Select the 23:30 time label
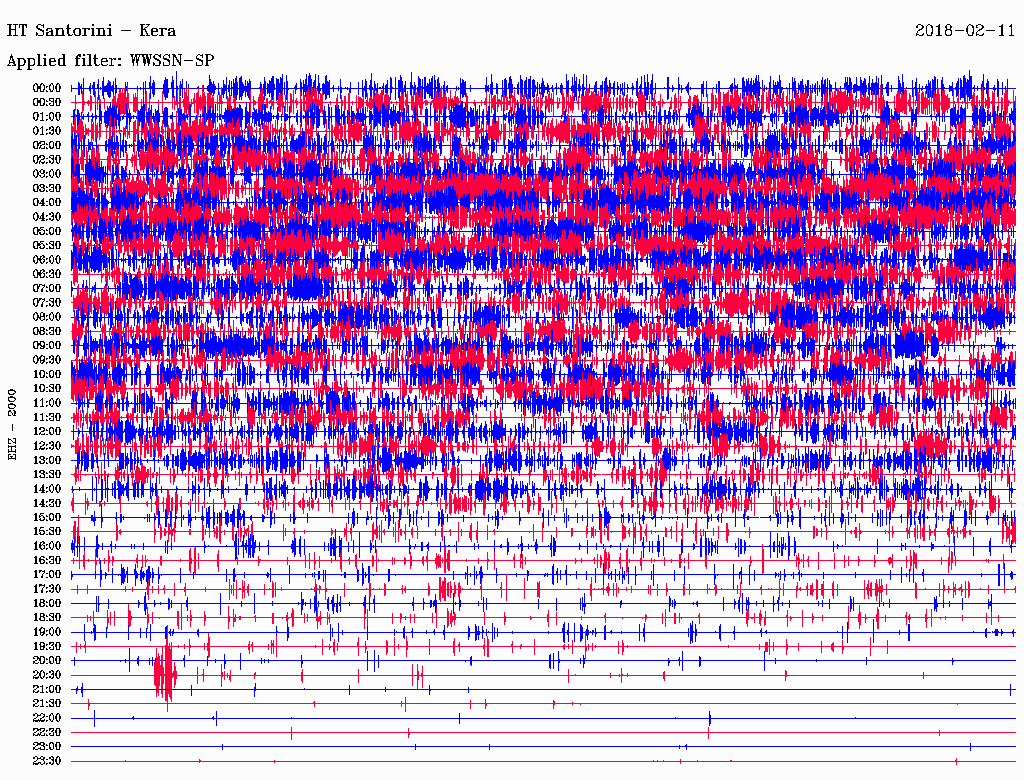This screenshot has height=780, width=1024. point(46,761)
